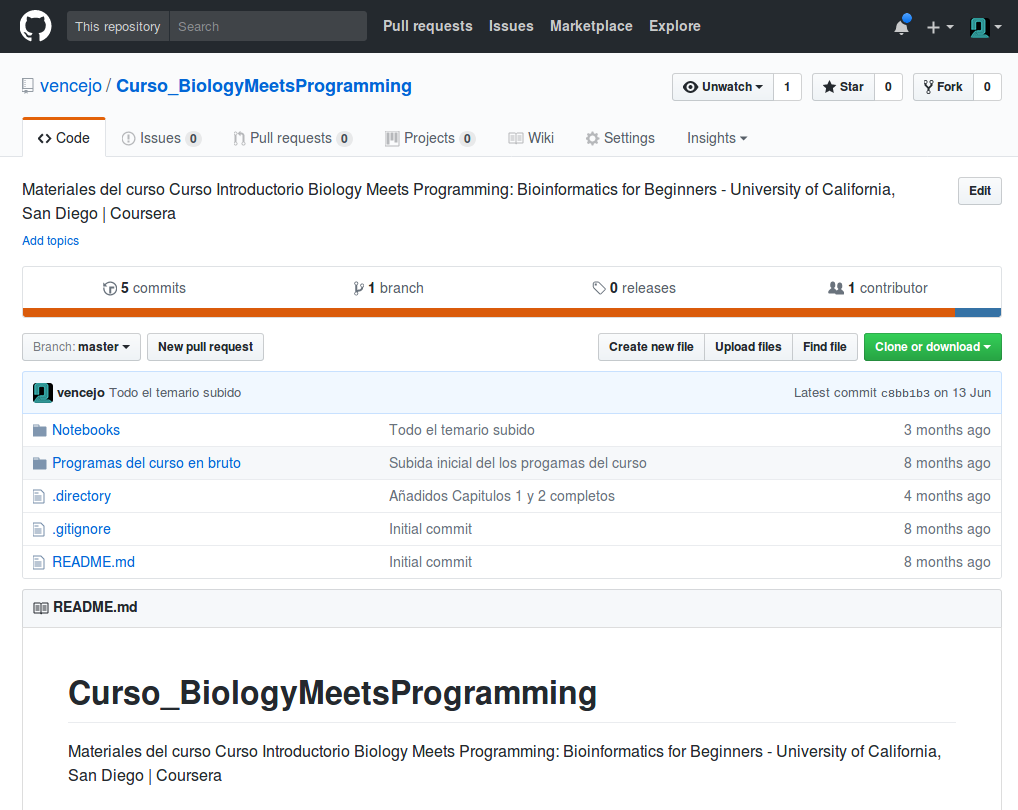Click the GitHub octocat logo
The width and height of the screenshot is (1018, 810).
pyautogui.click(x=35, y=27)
